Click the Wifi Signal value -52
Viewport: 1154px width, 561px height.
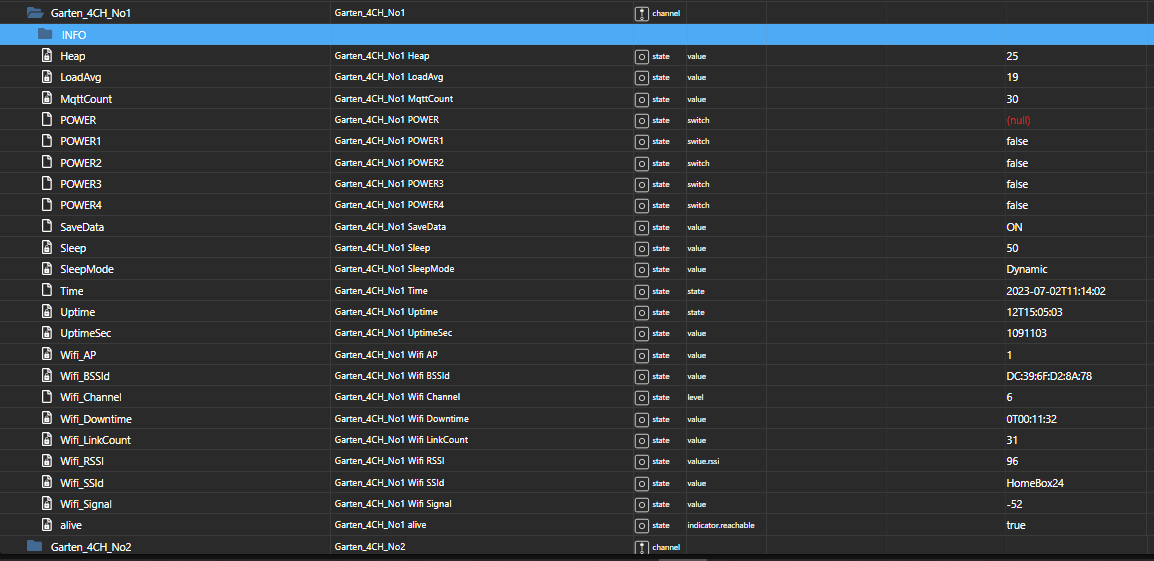point(1014,504)
